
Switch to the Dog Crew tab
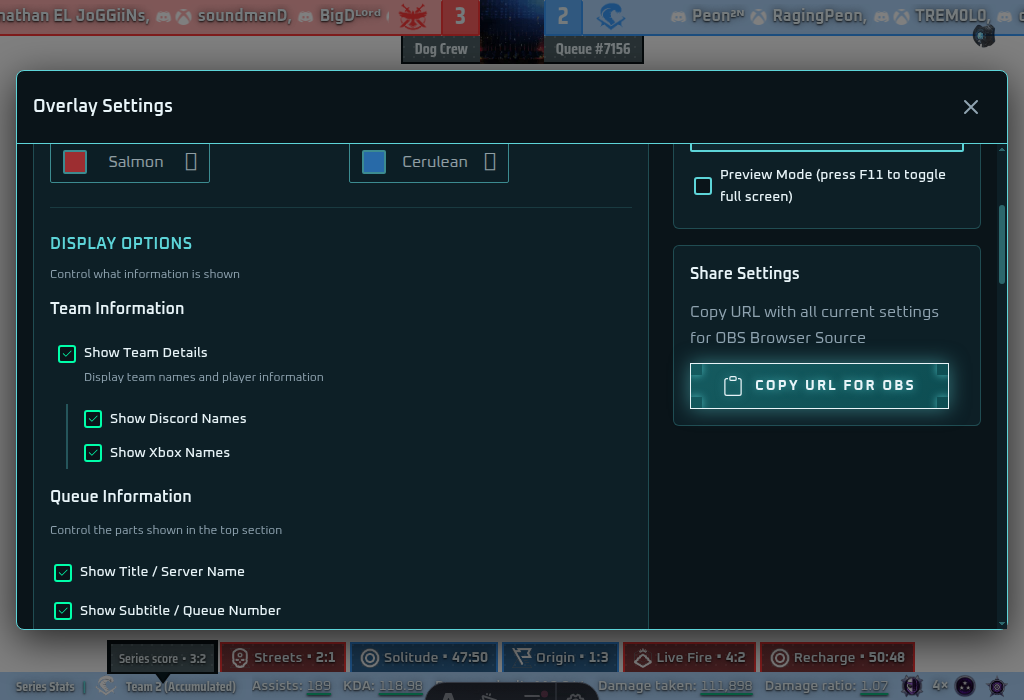pyautogui.click(x=440, y=48)
